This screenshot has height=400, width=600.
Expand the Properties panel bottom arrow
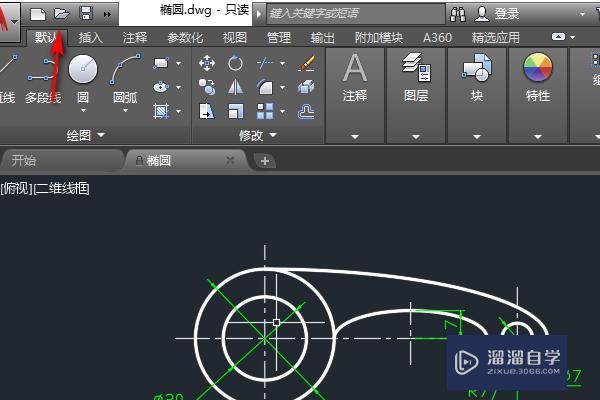(x=538, y=137)
